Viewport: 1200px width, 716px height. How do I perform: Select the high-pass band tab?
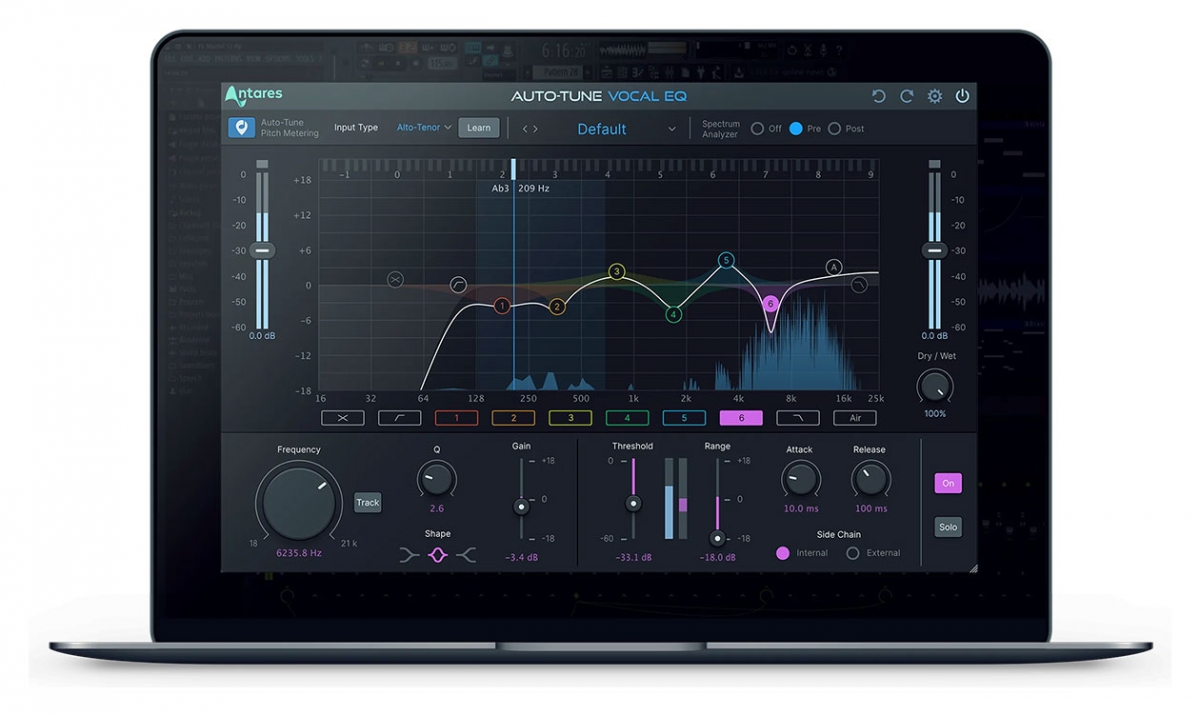(399, 418)
